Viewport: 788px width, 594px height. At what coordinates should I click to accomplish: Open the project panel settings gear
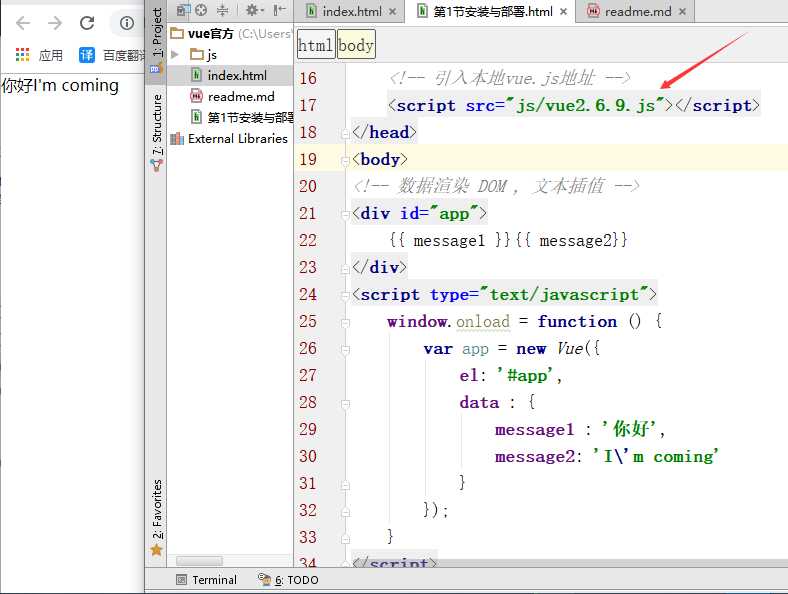point(253,10)
